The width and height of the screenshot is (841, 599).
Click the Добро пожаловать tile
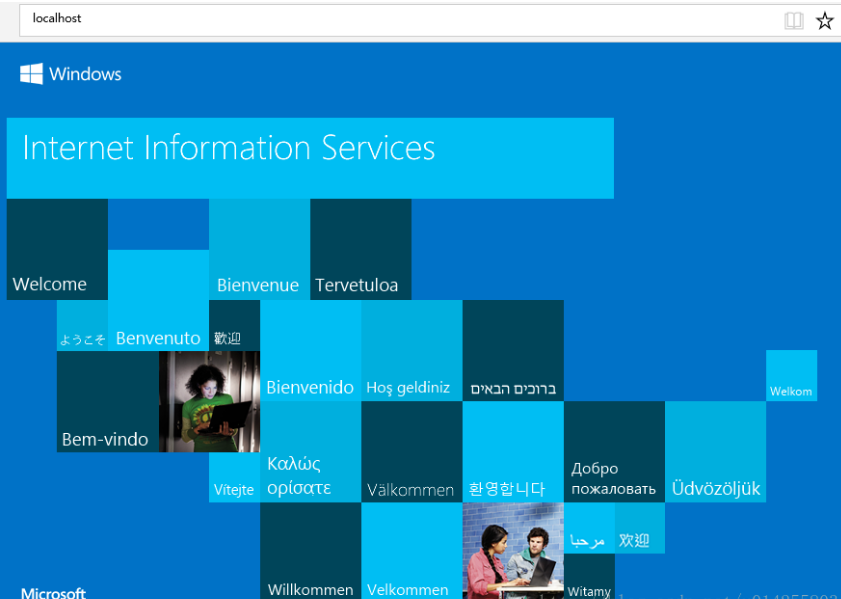pos(615,452)
